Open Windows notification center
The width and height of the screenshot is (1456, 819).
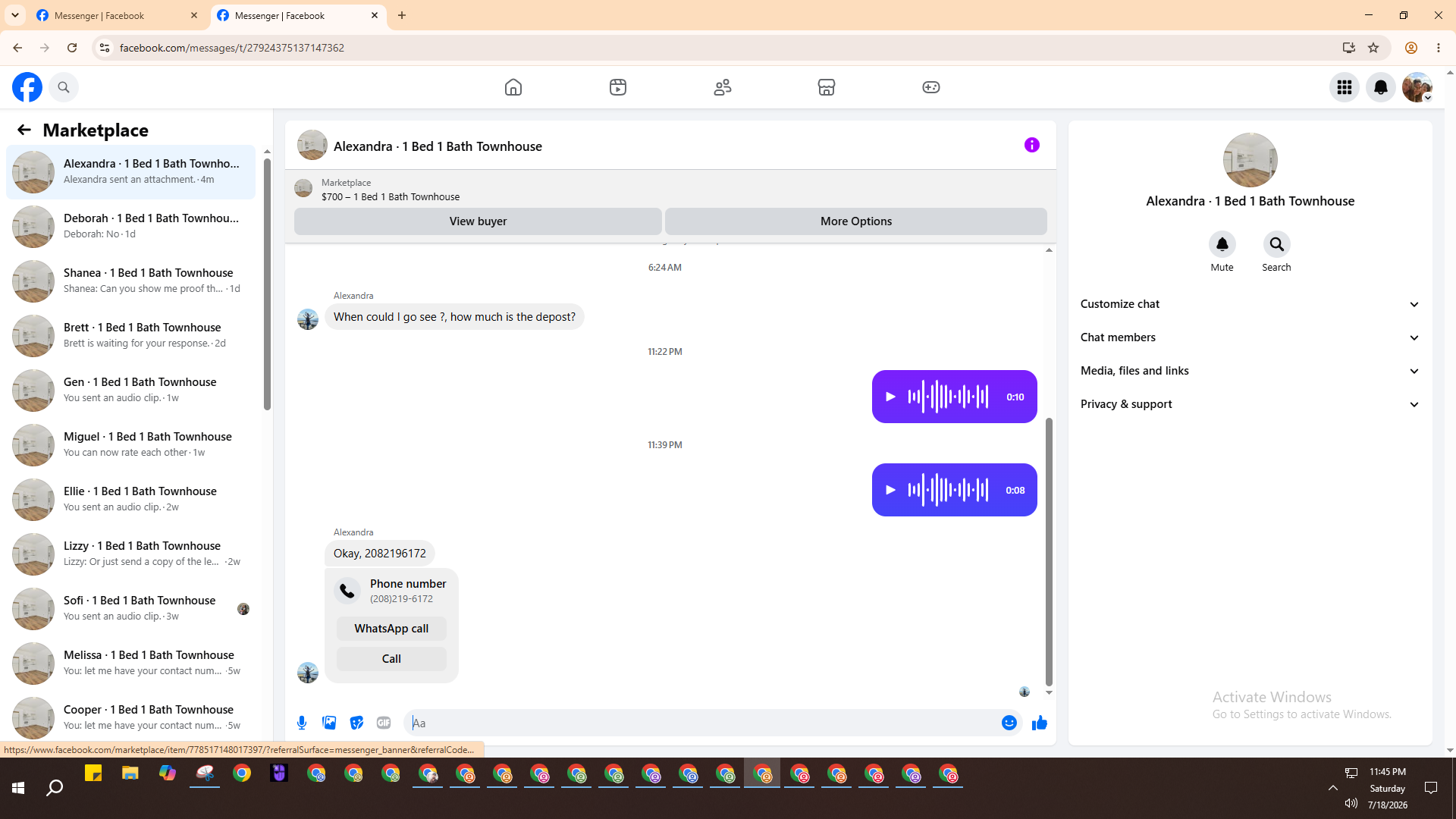point(1431,788)
